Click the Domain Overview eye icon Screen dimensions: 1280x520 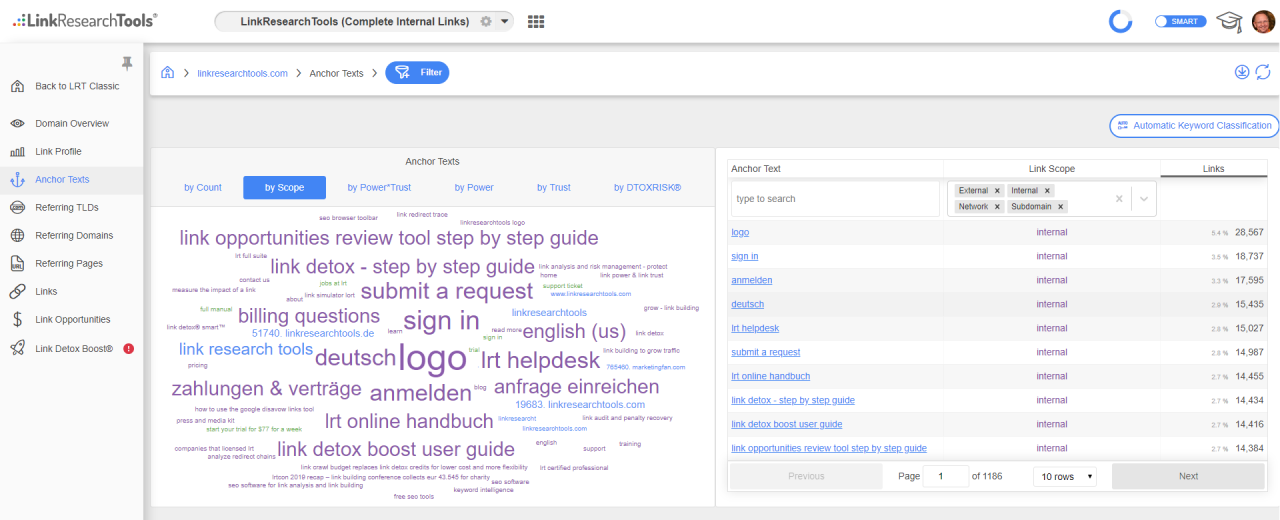pyautogui.click(x=17, y=124)
